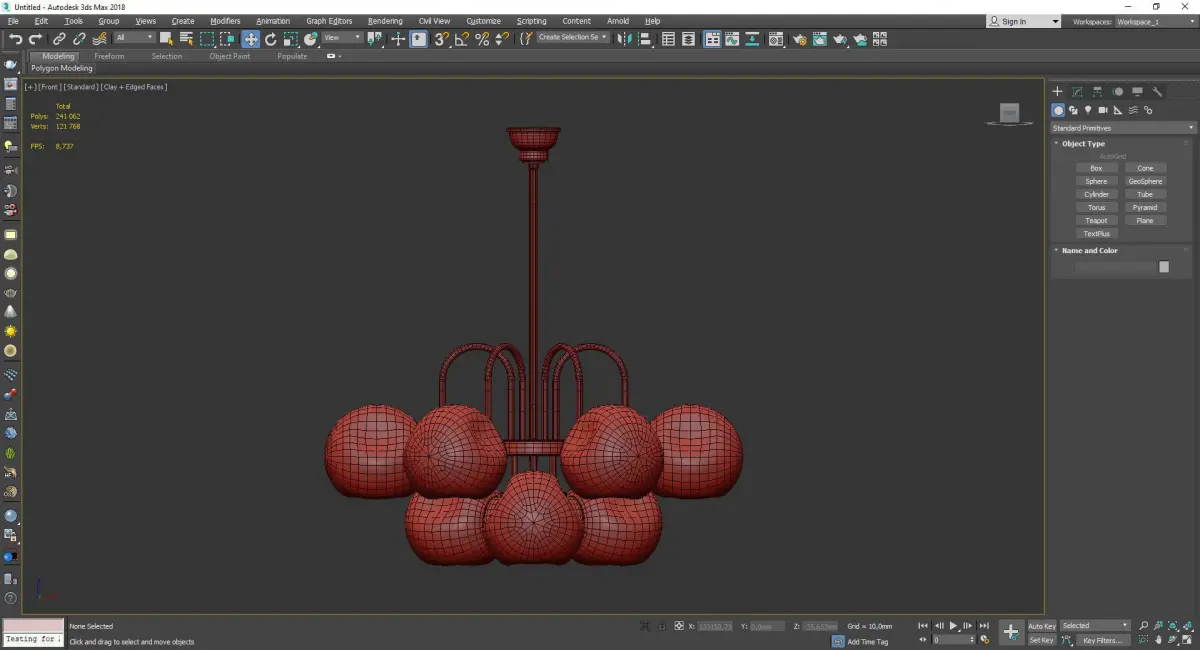This screenshot has width=1200, height=650.
Task: Switch to Lights category in Create panel
Action: pyautogui.click(x=1088, y=110)
